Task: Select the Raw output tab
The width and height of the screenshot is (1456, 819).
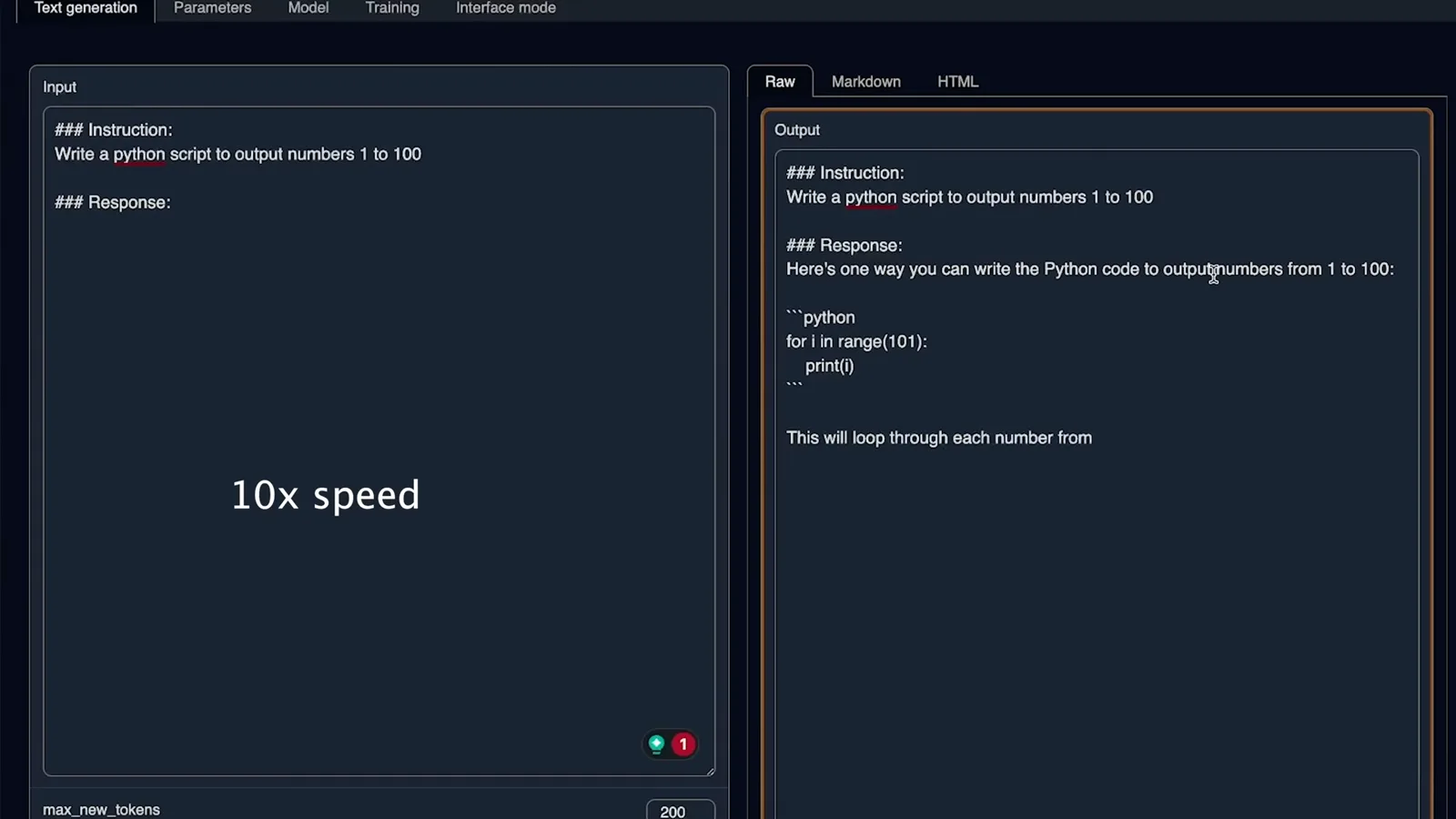Action: [x=780, y=82]
